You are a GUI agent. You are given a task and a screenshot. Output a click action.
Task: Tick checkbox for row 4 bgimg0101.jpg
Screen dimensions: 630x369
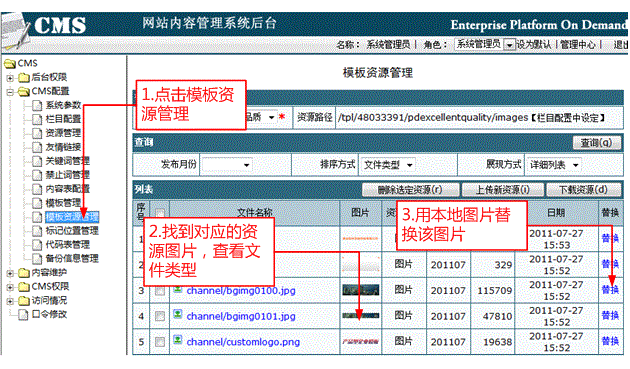160,316
